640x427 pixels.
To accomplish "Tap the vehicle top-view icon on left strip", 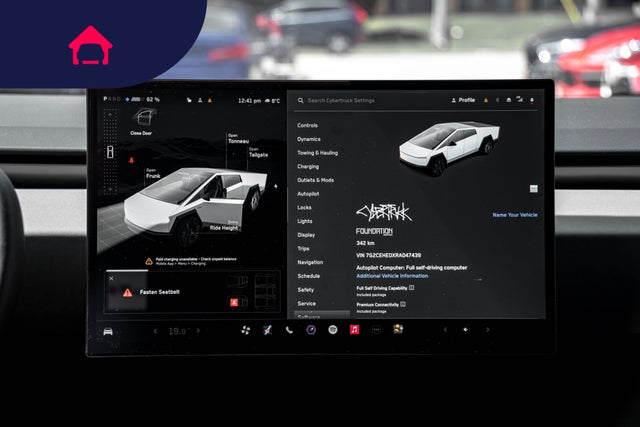I will pos(110,152).
